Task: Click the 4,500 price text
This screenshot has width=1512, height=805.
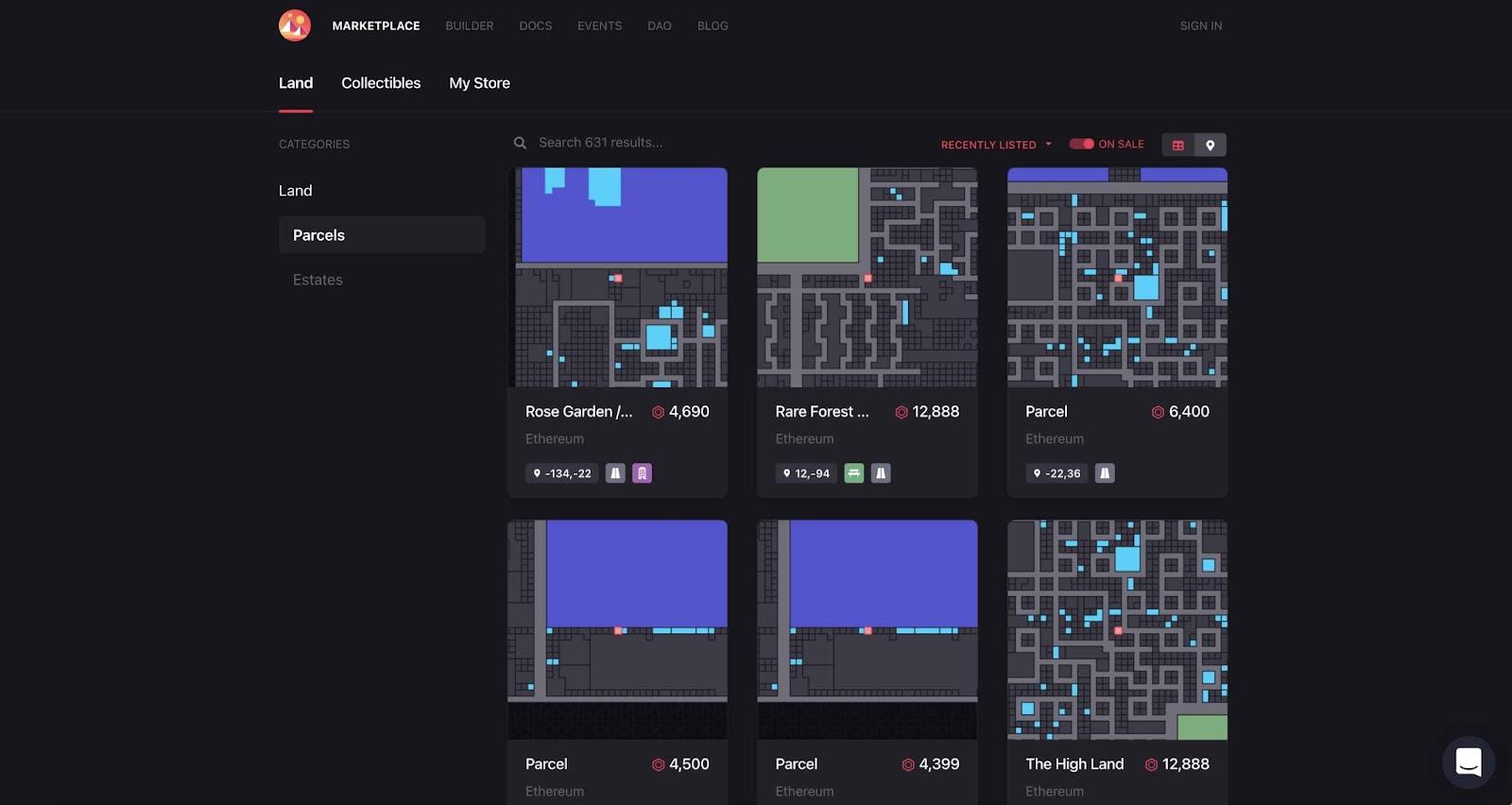Action: [689, 764]
